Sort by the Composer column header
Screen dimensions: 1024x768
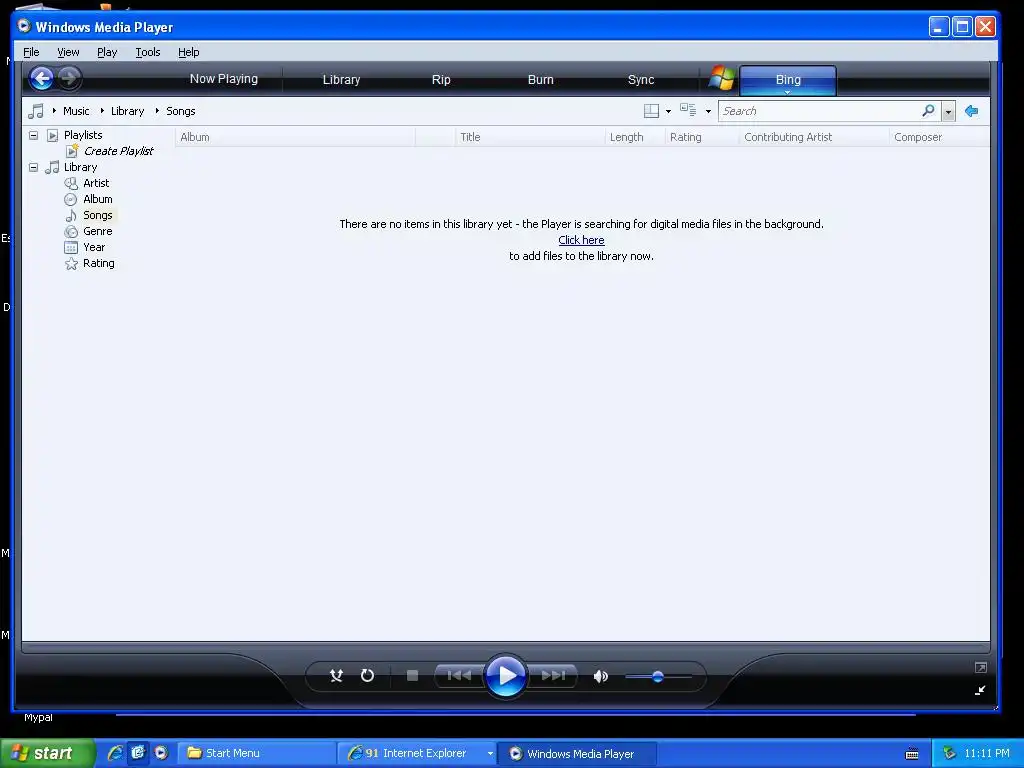(x=939, y=137)
